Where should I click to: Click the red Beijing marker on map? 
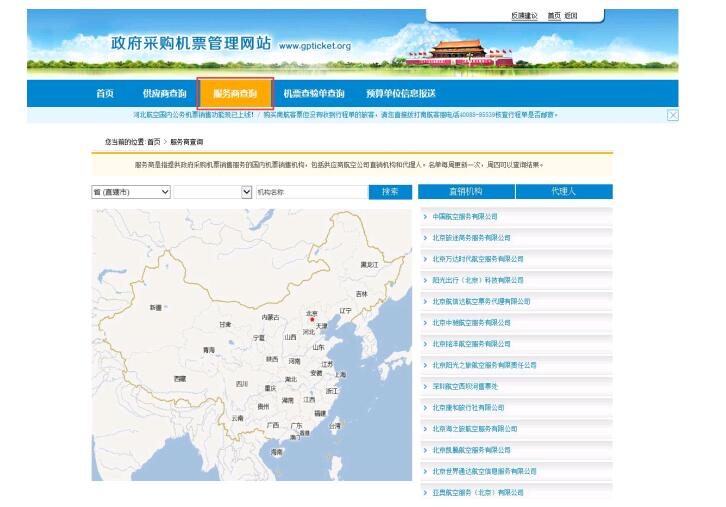pos(312,319)
